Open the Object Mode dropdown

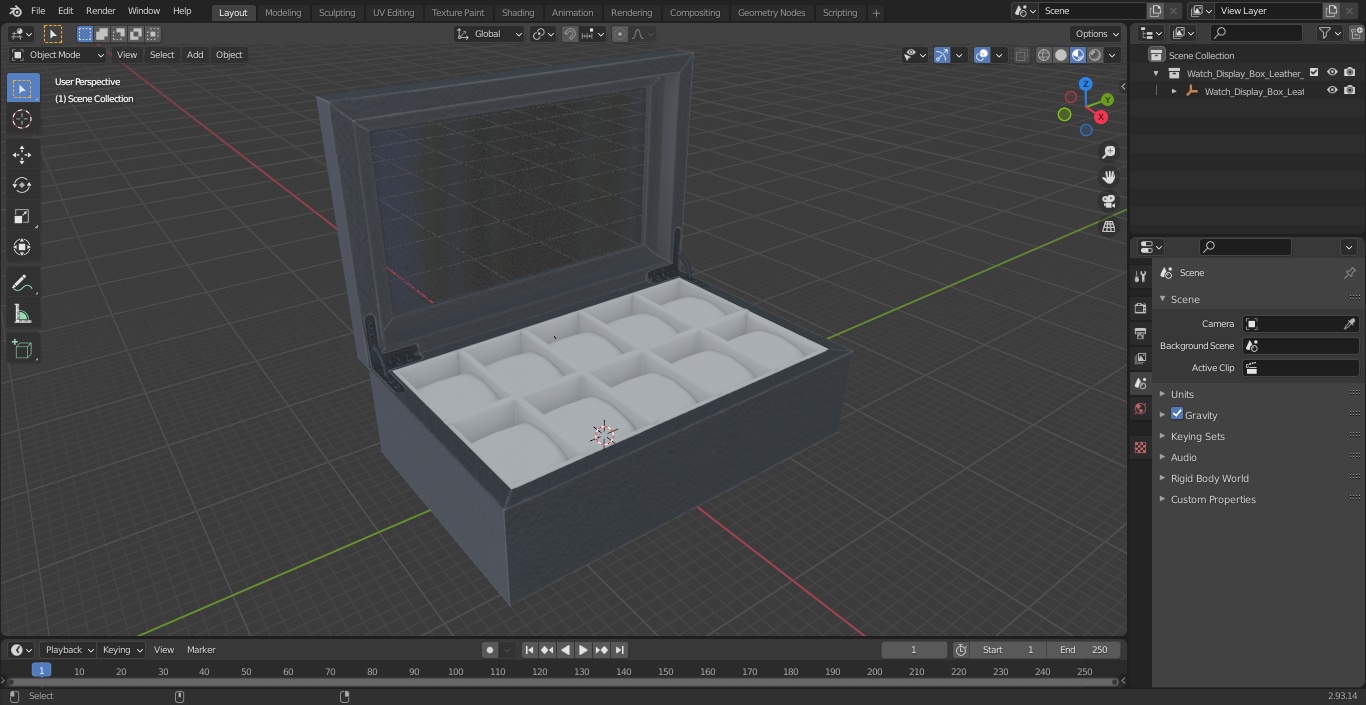[x=57, y=55]
